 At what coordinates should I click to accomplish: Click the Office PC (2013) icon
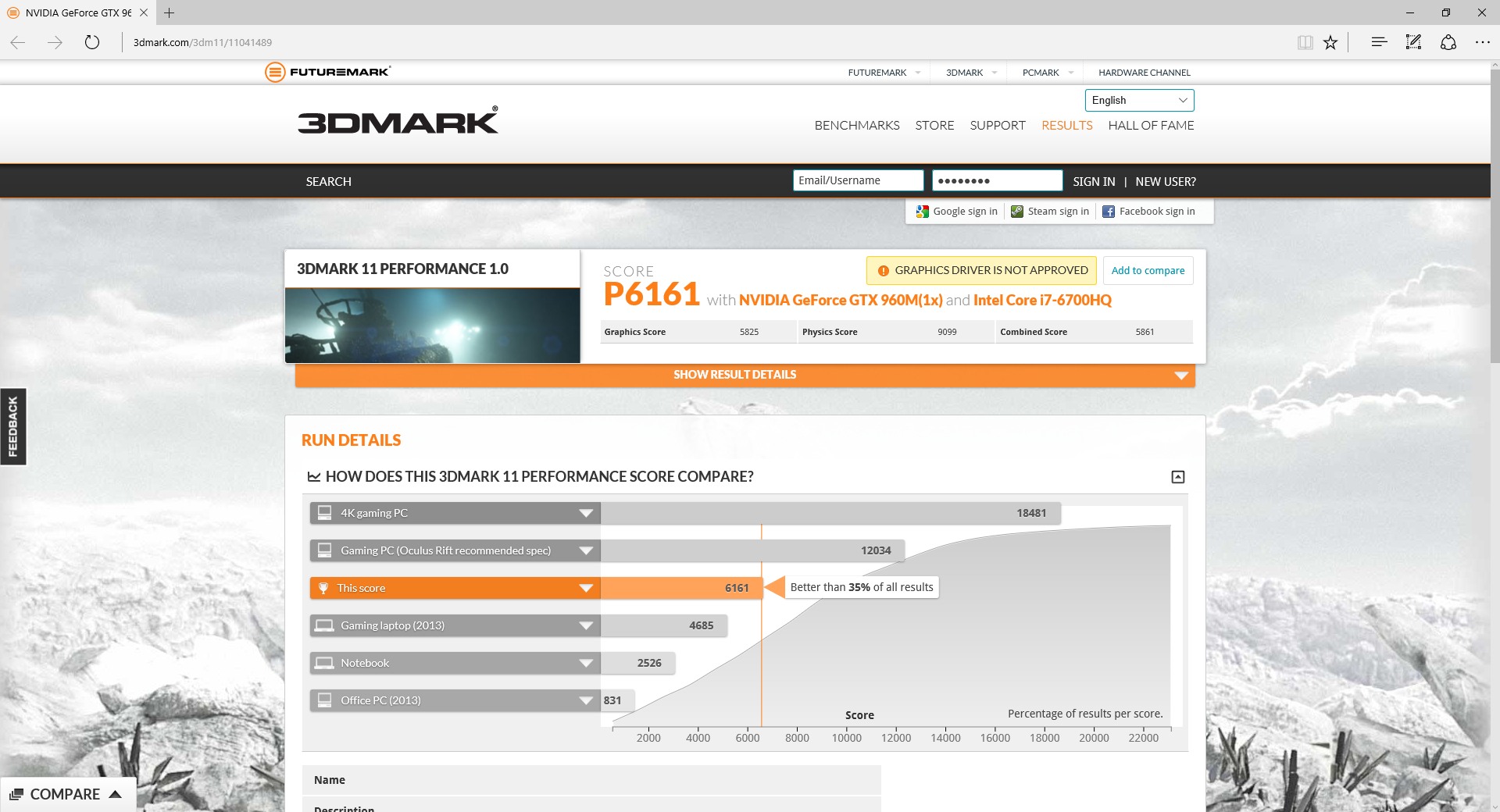[324, 700]
